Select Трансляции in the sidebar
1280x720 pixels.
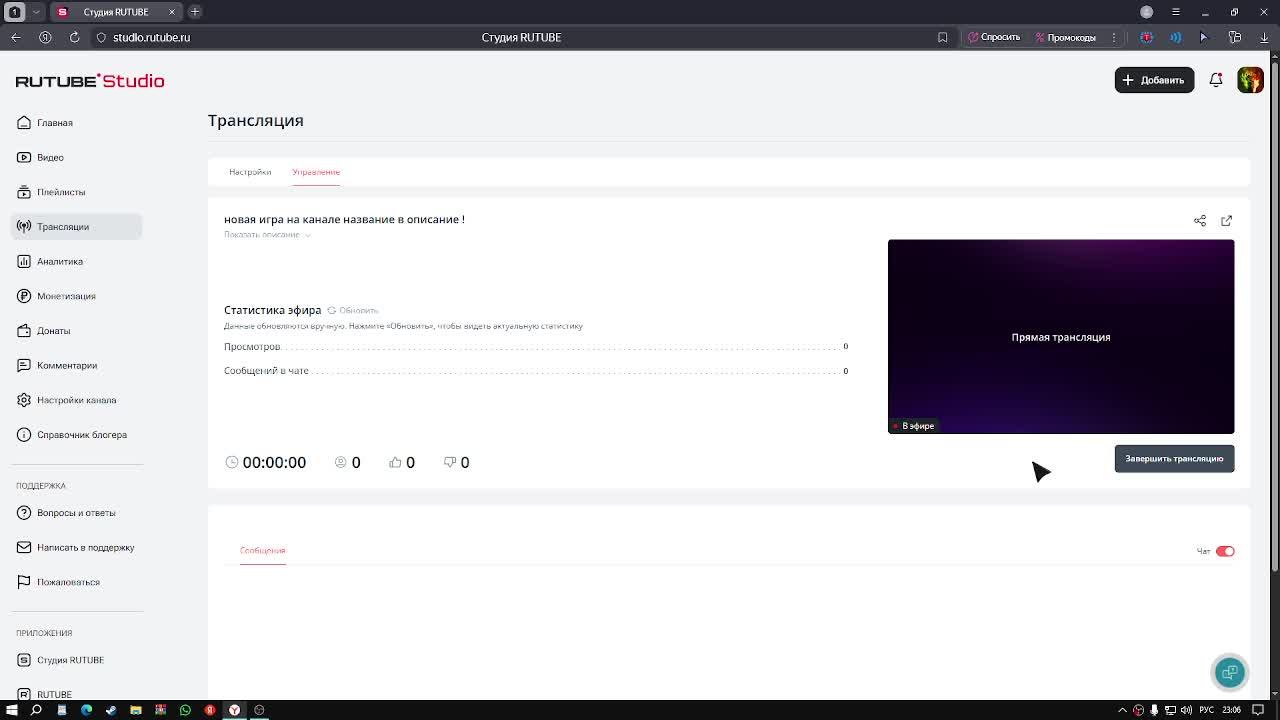(76, 227)
